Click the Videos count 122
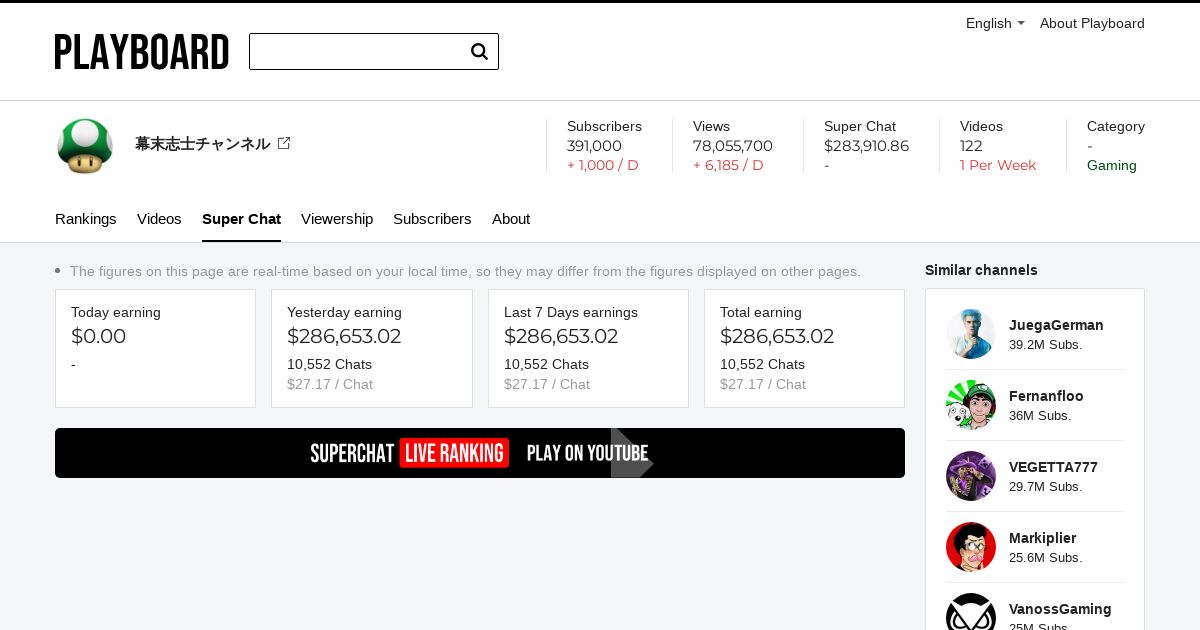1200x630 pixels. point(971,146)
